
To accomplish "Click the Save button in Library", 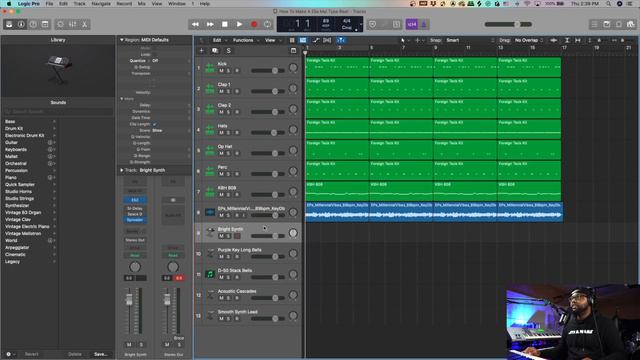I will [x=101, y=354].
